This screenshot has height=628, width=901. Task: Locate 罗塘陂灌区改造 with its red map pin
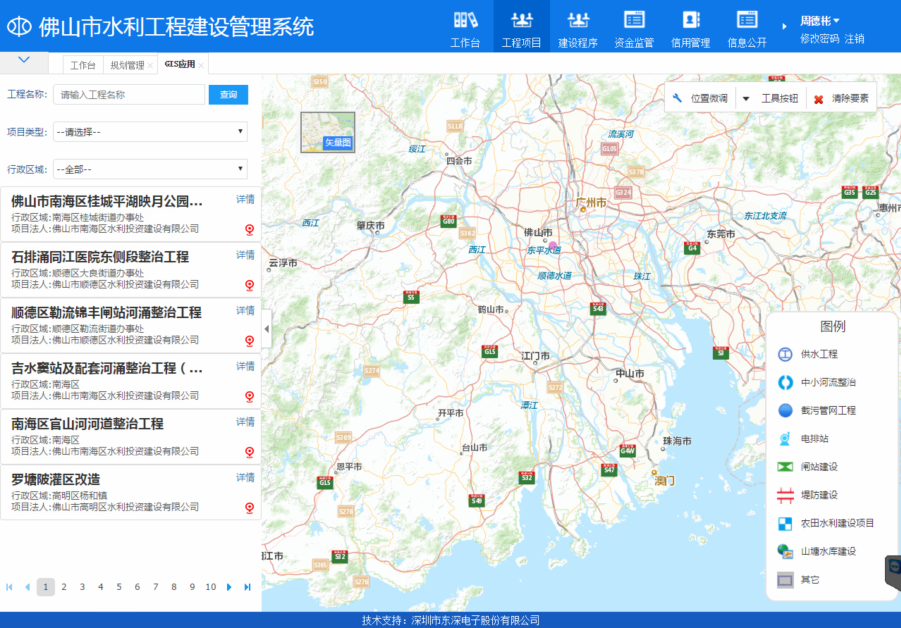click(249, 507)
